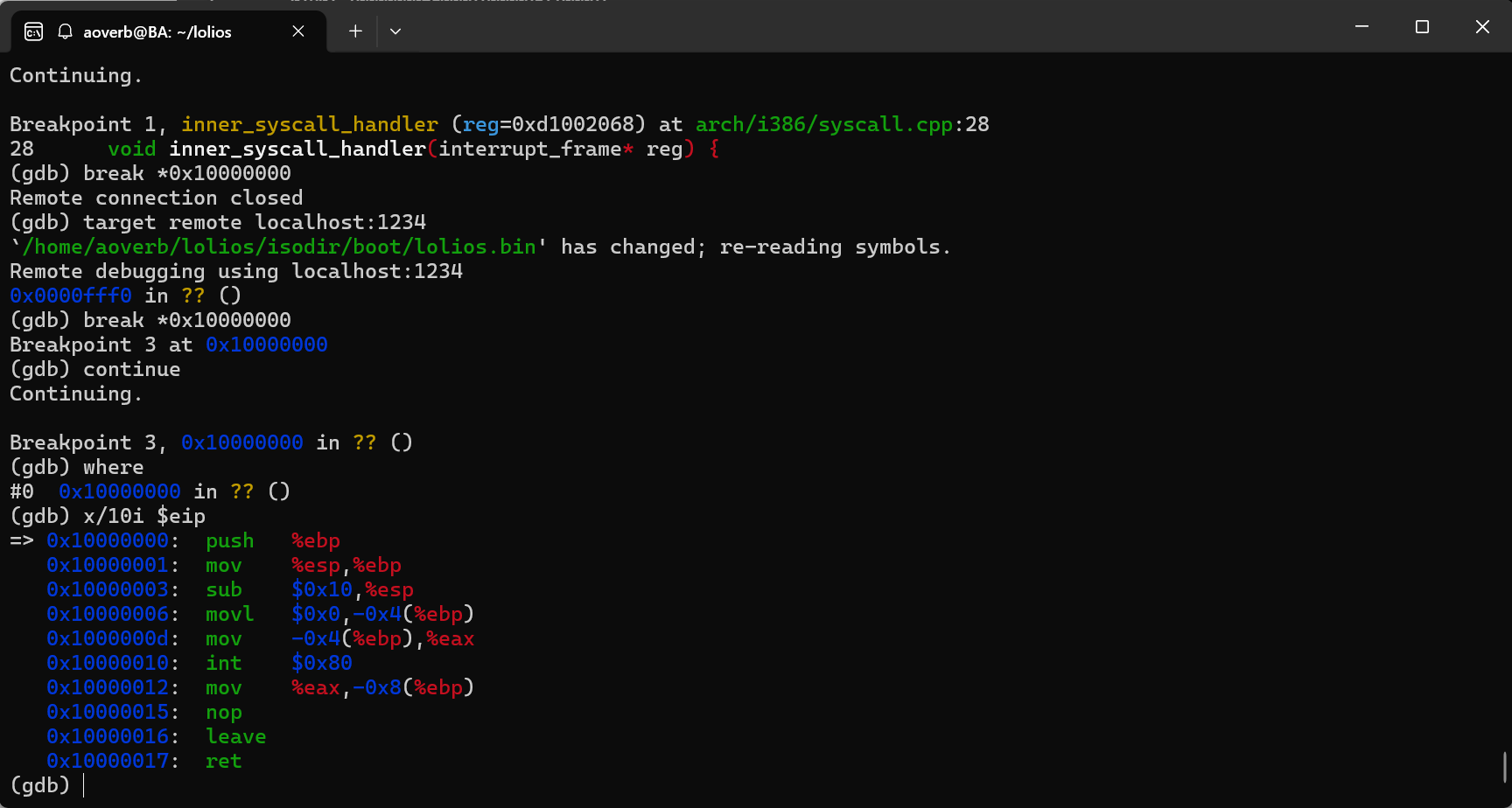Click the address 0x0000fff0 near Remote debugging
The height and width of the screenshot is (808, 1512).
point(70,296)
